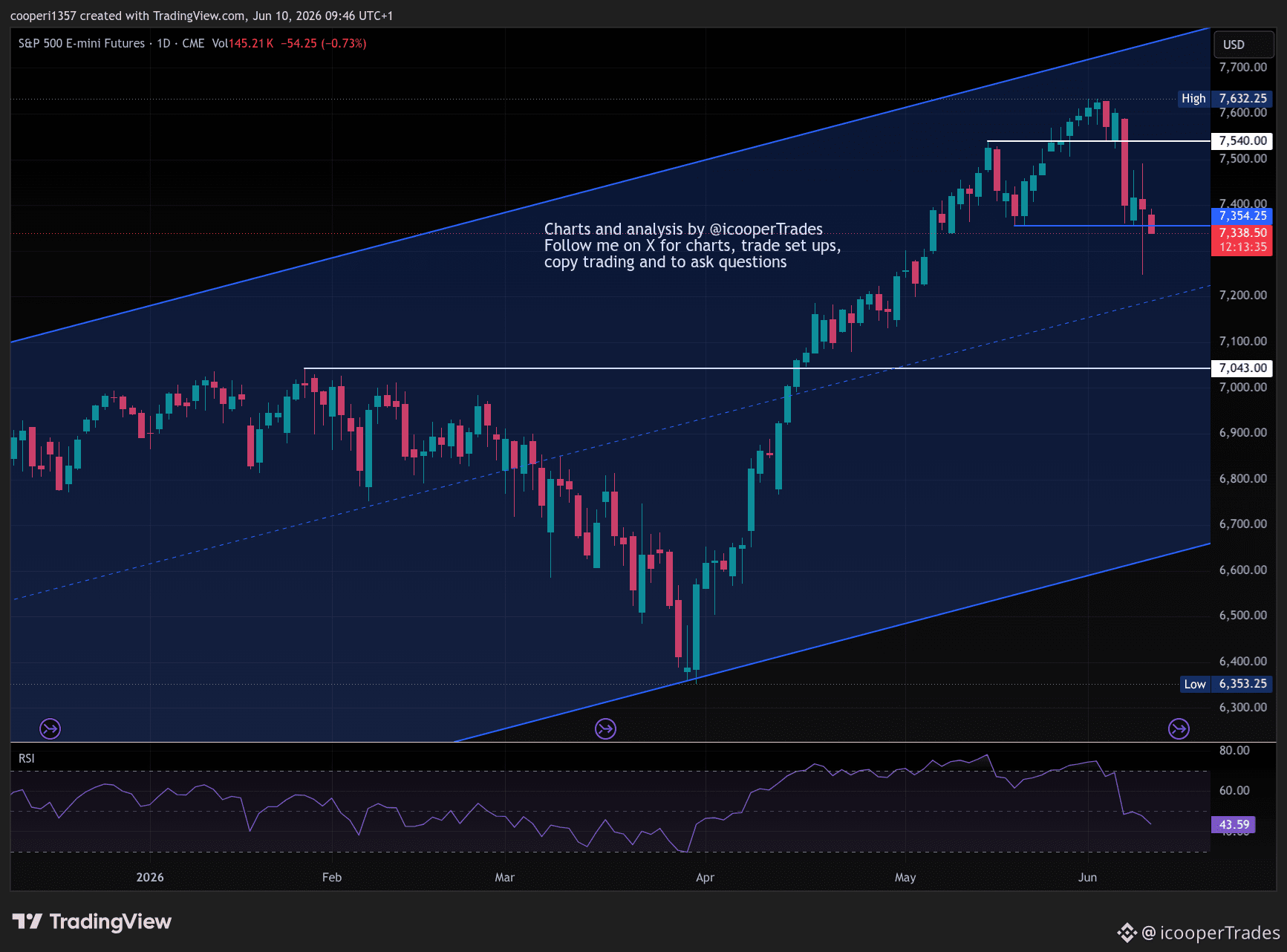Screen dimensions: 1287x952
Task: Select the "Charts and analysis by @icooperTrades" text line
Action: (683, 229)
